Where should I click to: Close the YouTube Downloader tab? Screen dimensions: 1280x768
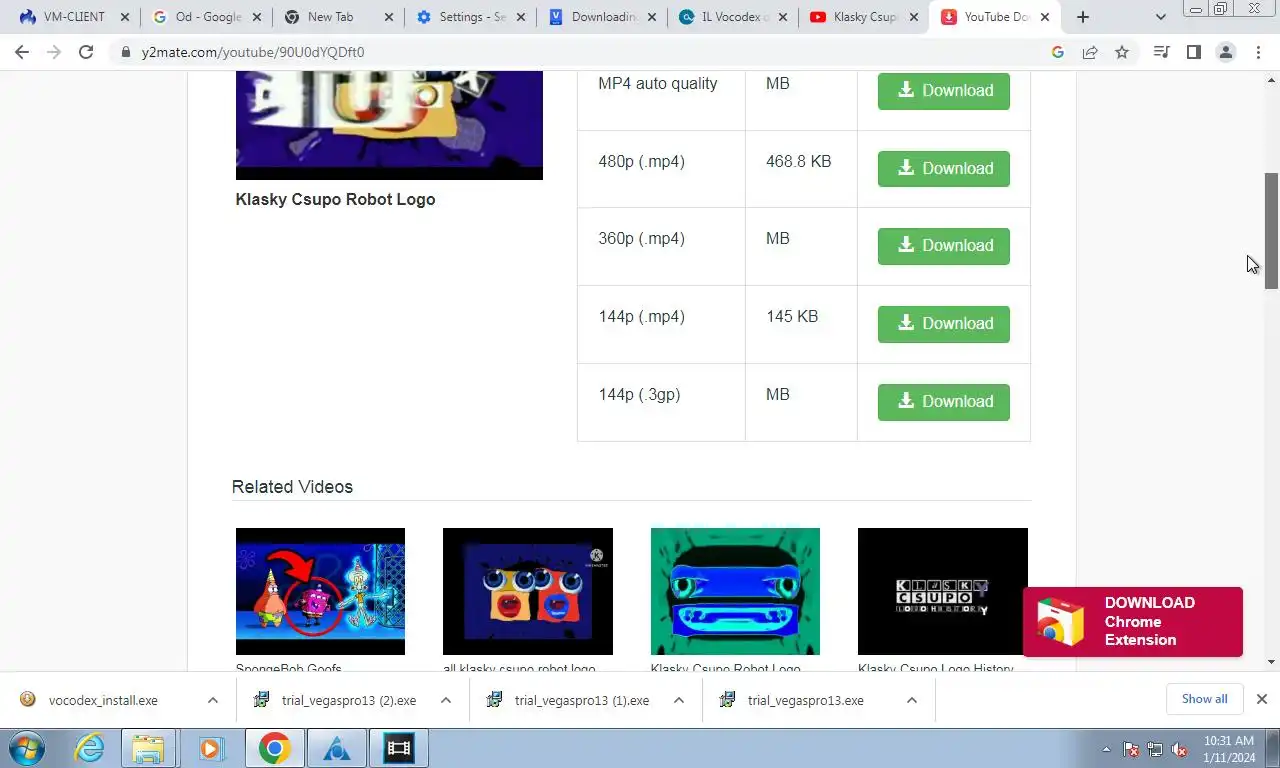pos(1045,17)
